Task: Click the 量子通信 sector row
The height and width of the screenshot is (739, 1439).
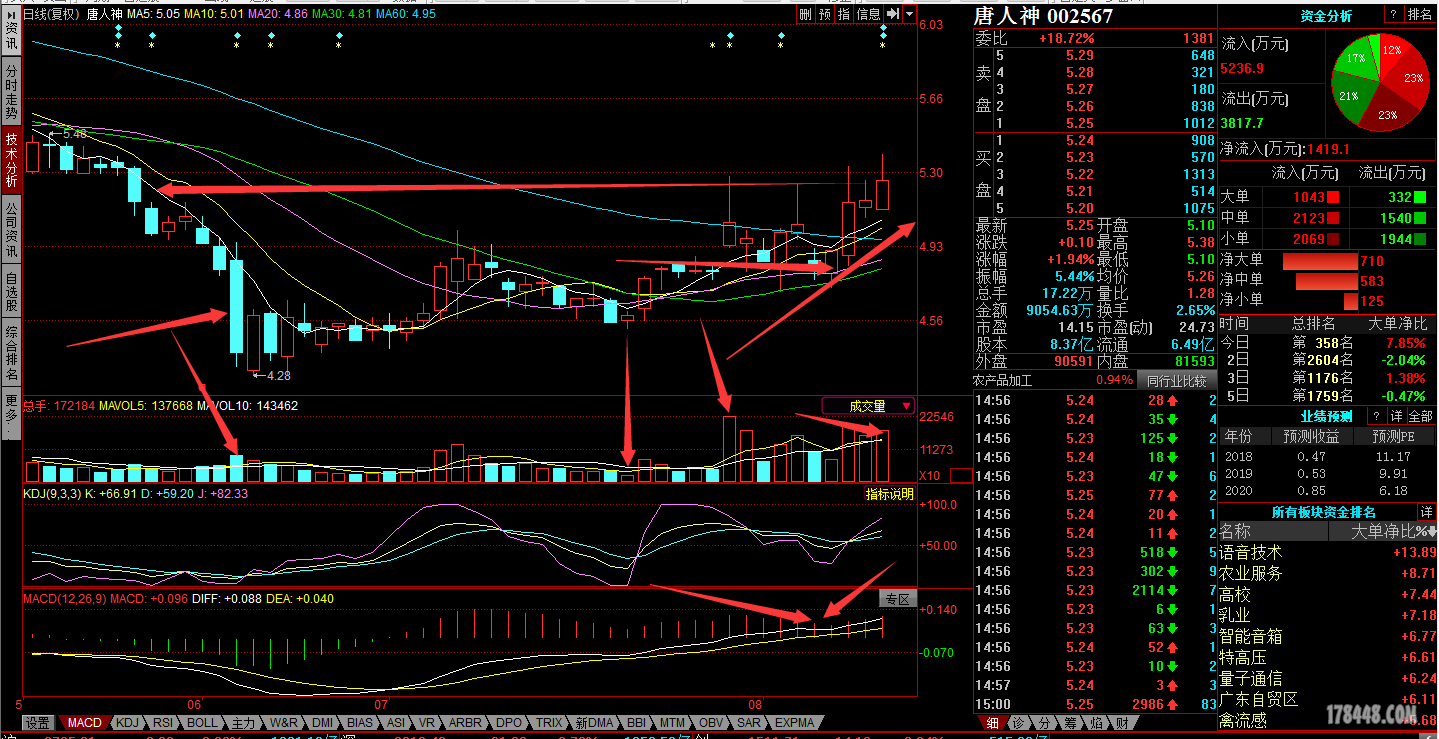Action: pyautogui.click(x=1327, y=678)
